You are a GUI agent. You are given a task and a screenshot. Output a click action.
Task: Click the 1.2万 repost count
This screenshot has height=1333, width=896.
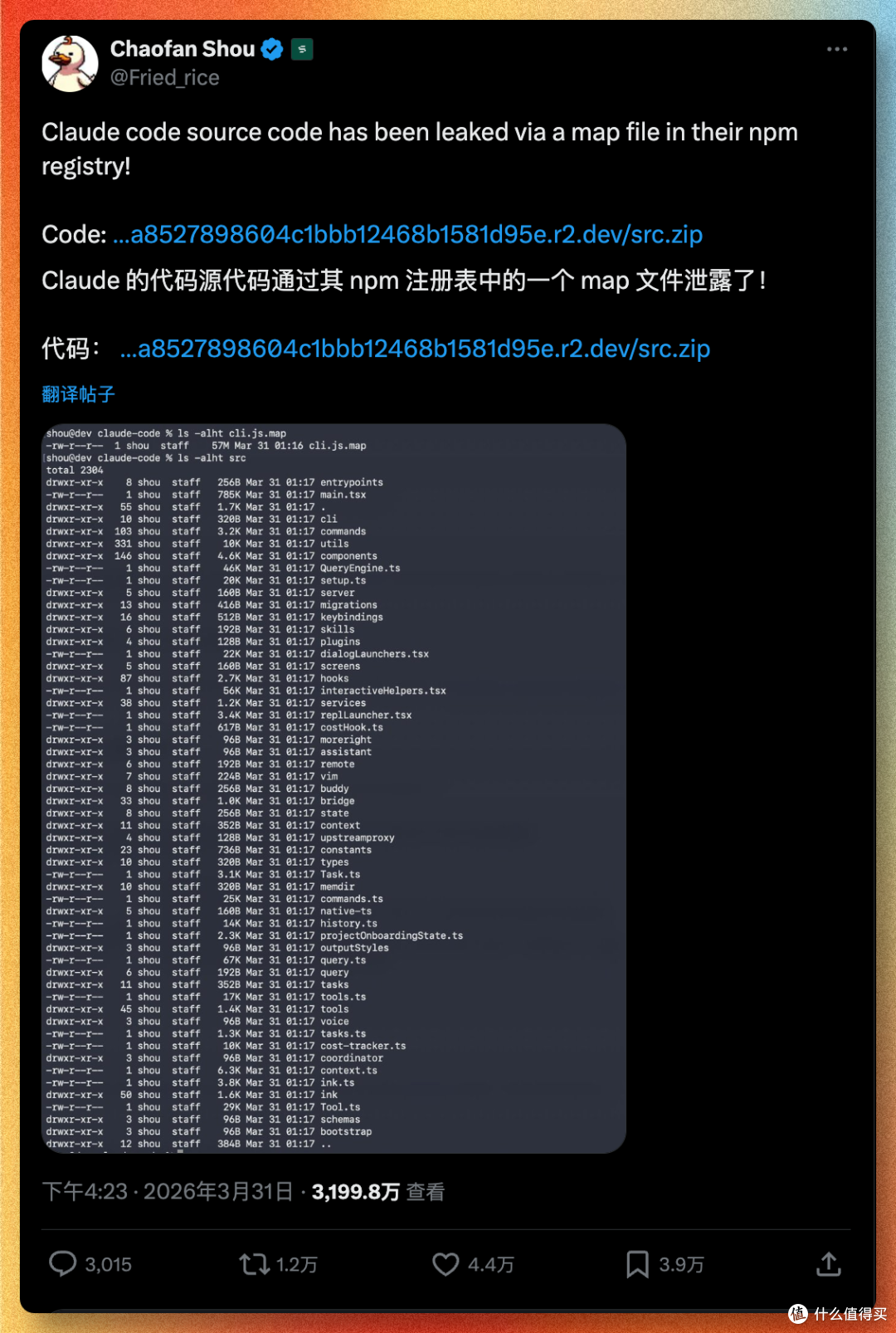coord(297,1264)
